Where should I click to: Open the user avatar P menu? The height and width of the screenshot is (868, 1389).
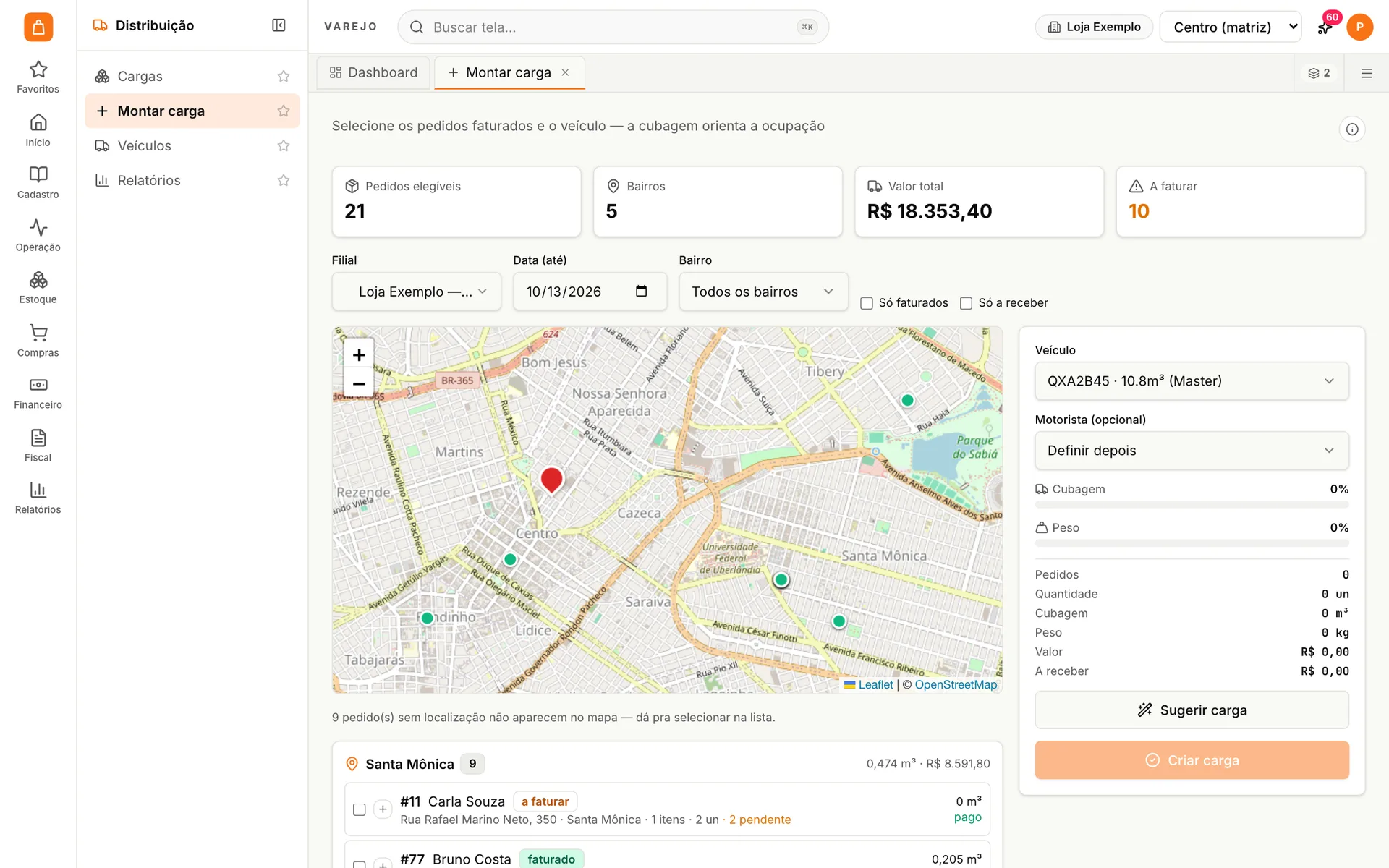click(1359, 27)
